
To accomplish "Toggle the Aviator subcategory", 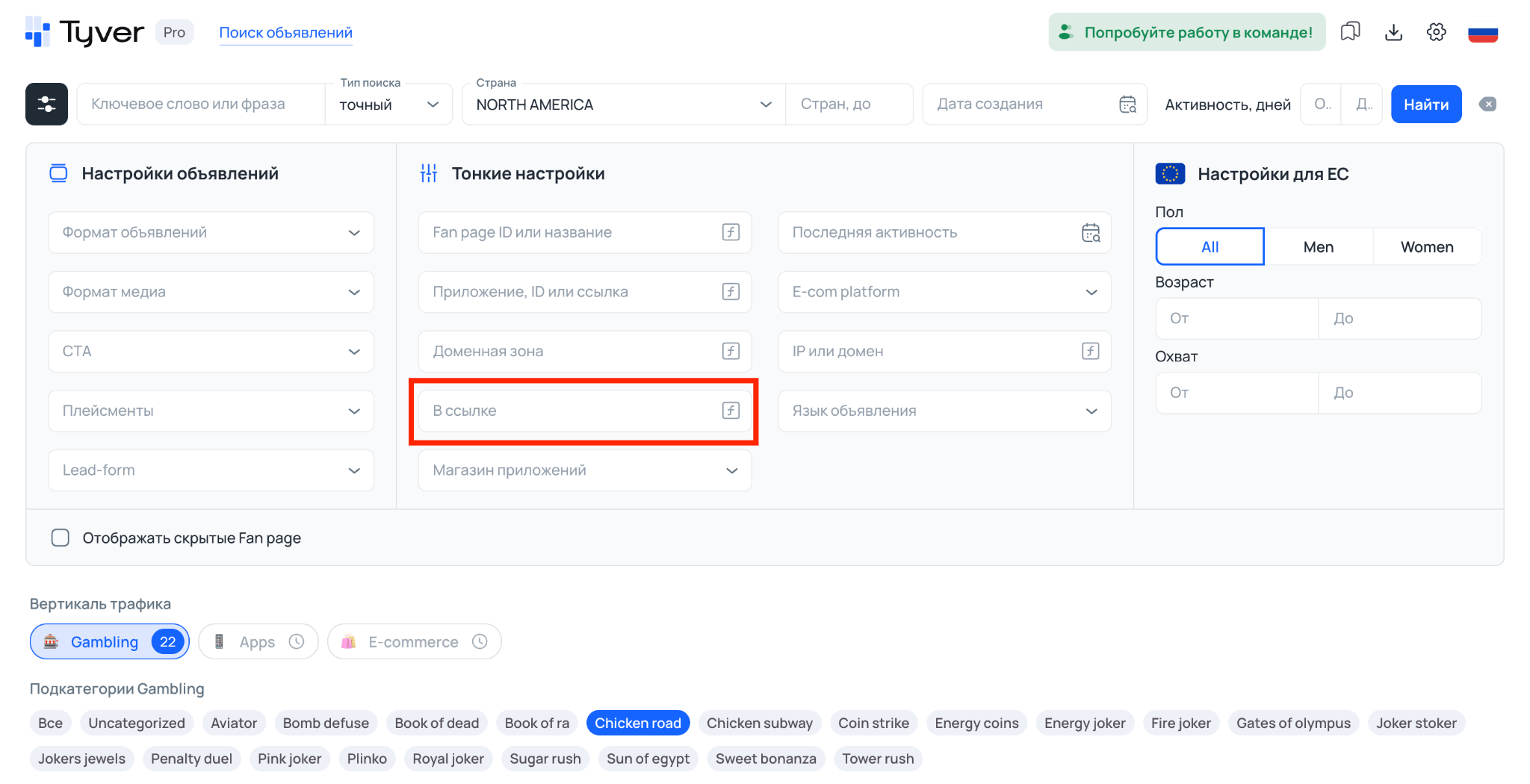I will pyautogui.click(x=234, y=723).
